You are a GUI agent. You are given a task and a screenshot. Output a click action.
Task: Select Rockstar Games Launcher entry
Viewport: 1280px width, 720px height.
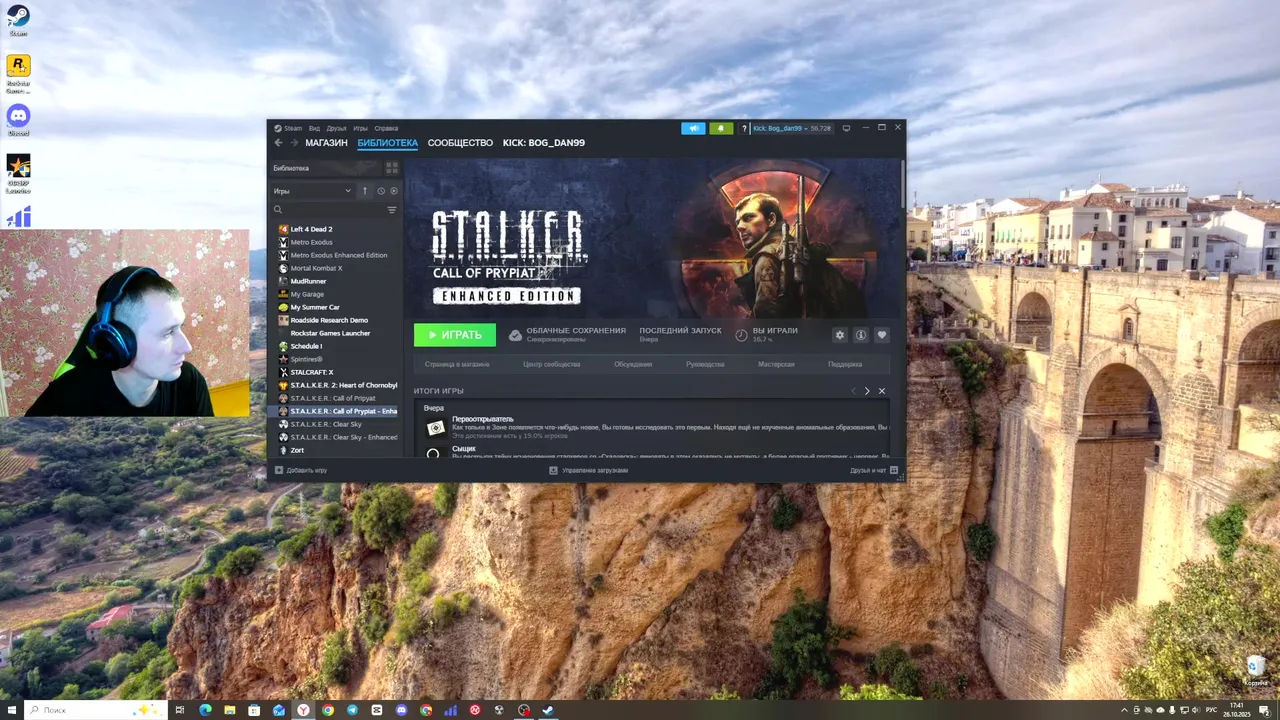tap(337, 333)
